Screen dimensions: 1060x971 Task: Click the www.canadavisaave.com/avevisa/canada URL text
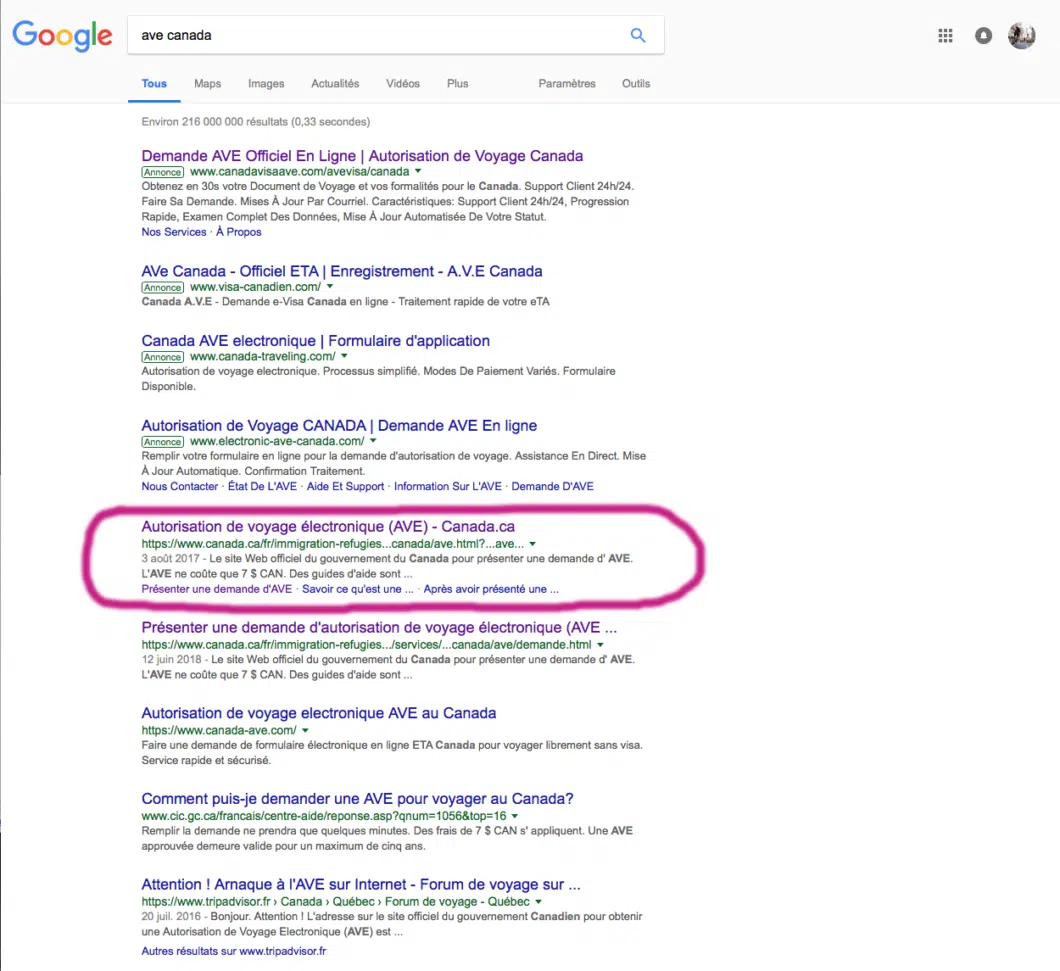coord(299,172)
